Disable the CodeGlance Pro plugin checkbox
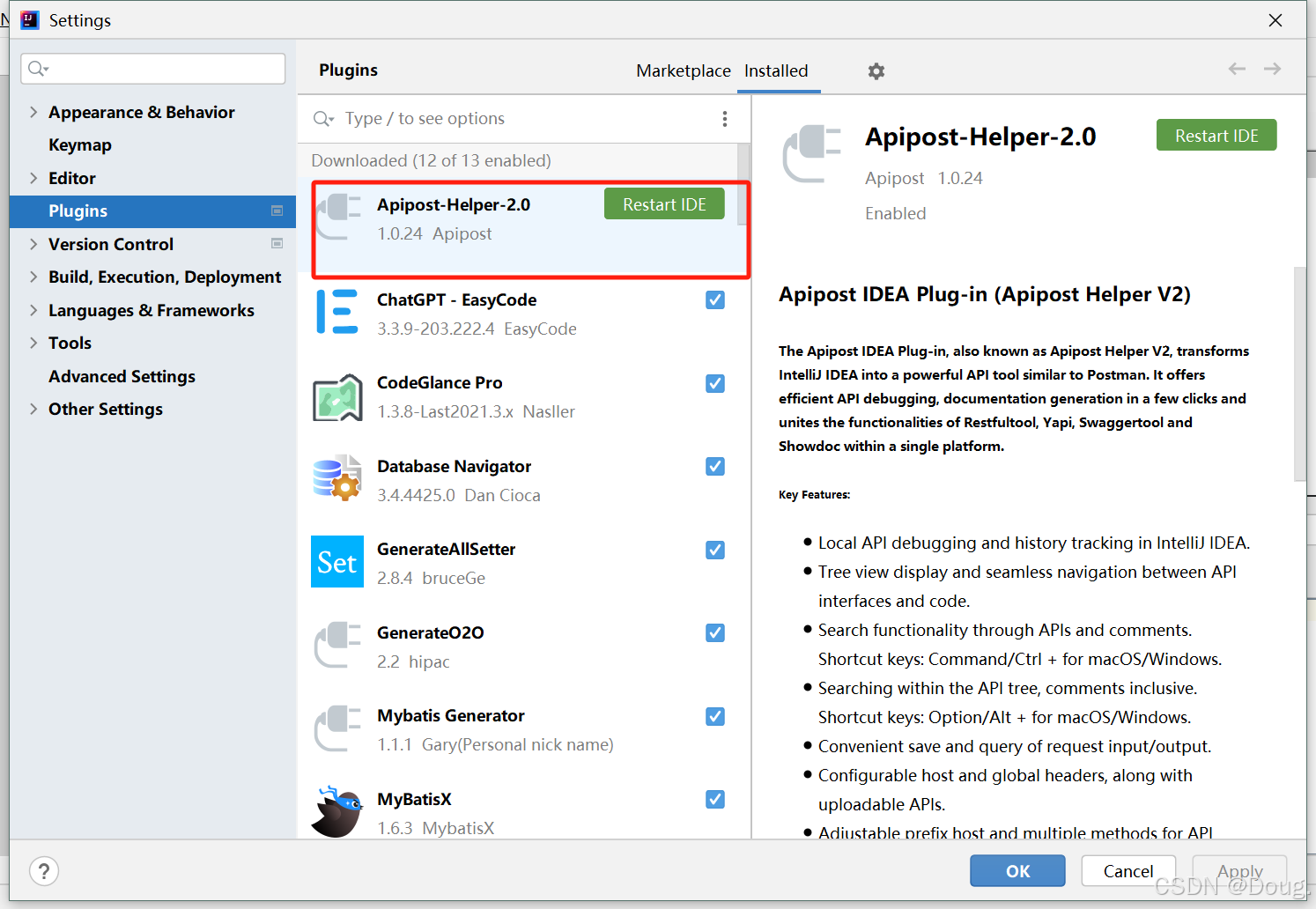Screen dimensions: 1316x909 click(x=715, y=383)
